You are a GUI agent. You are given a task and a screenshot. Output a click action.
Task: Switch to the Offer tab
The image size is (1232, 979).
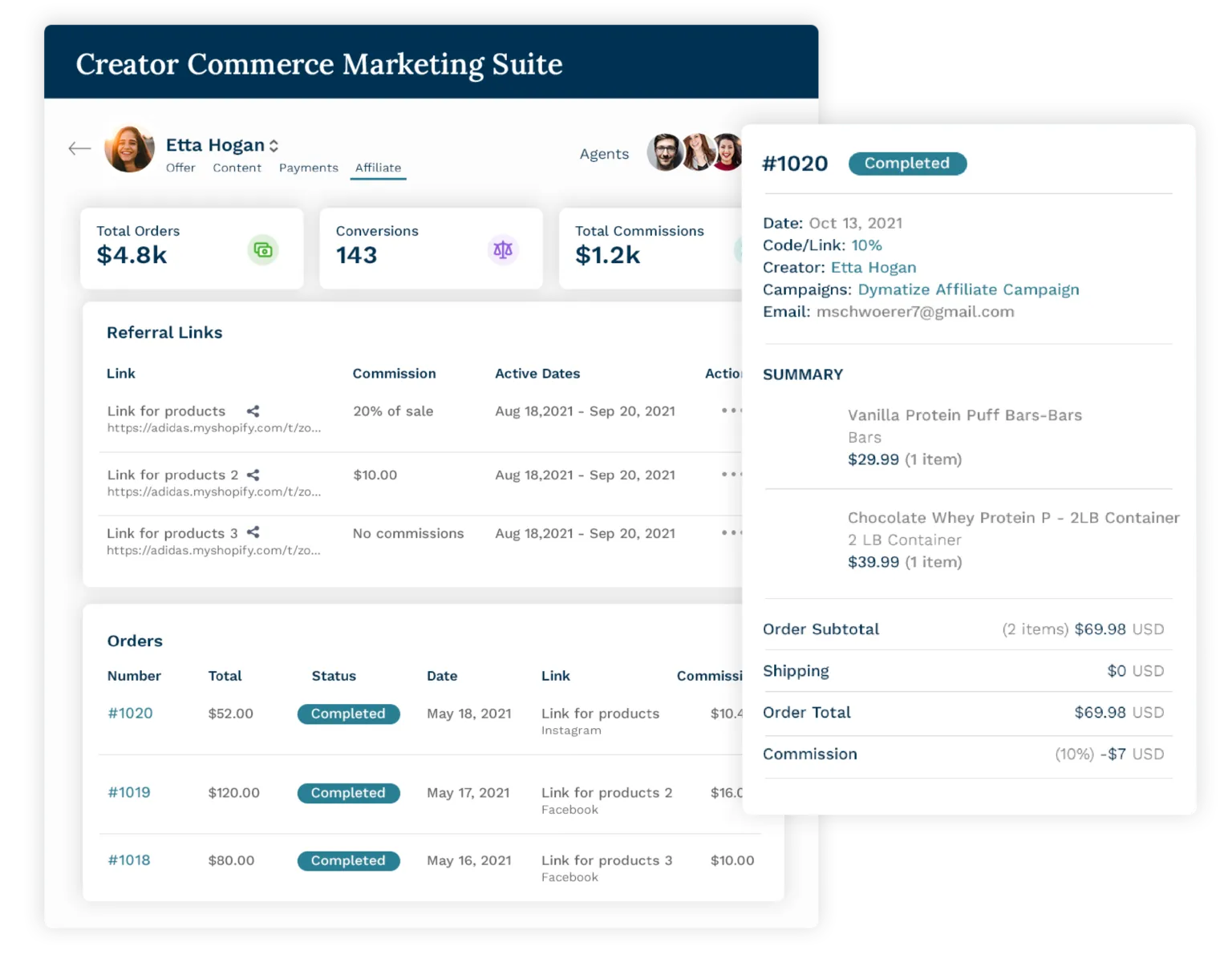tap(180, 168)
